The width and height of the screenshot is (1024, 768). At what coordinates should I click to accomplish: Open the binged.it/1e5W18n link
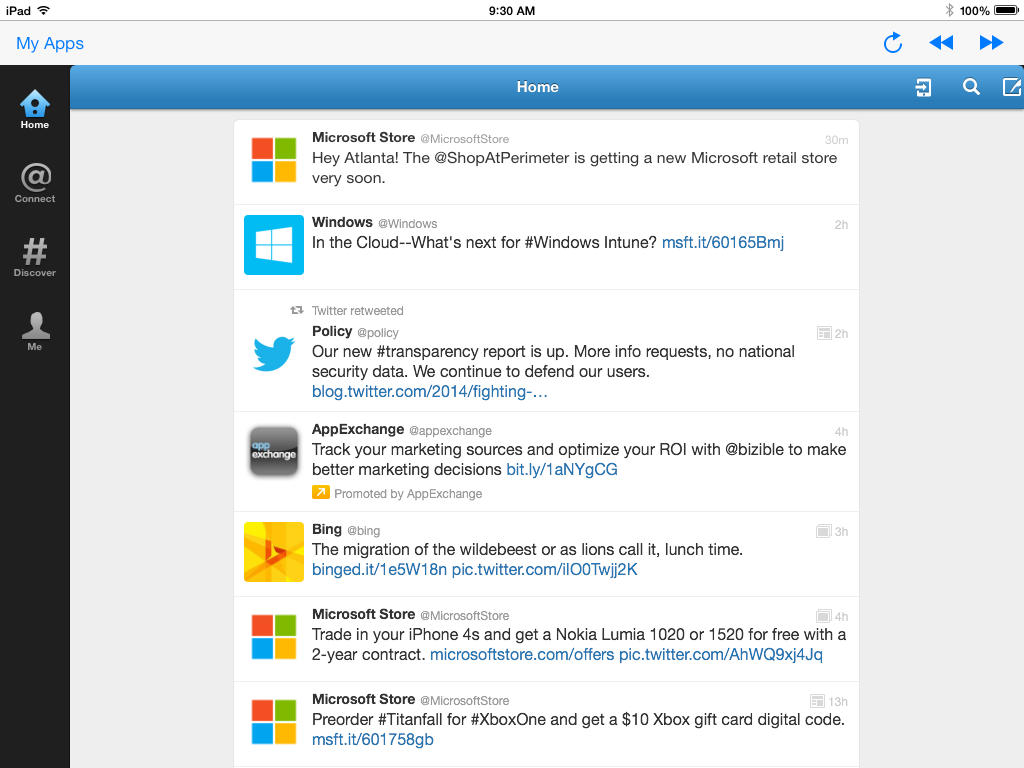point(364,569)
